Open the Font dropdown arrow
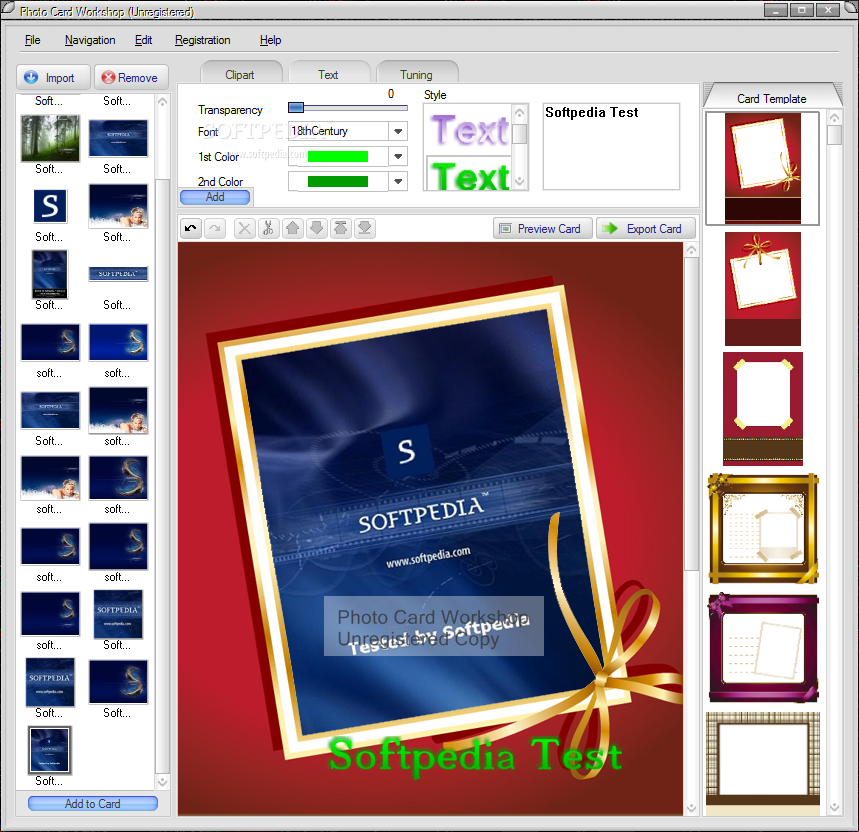Image resolution: width=859 pixels, height=832 pixels. click(398, 131)
